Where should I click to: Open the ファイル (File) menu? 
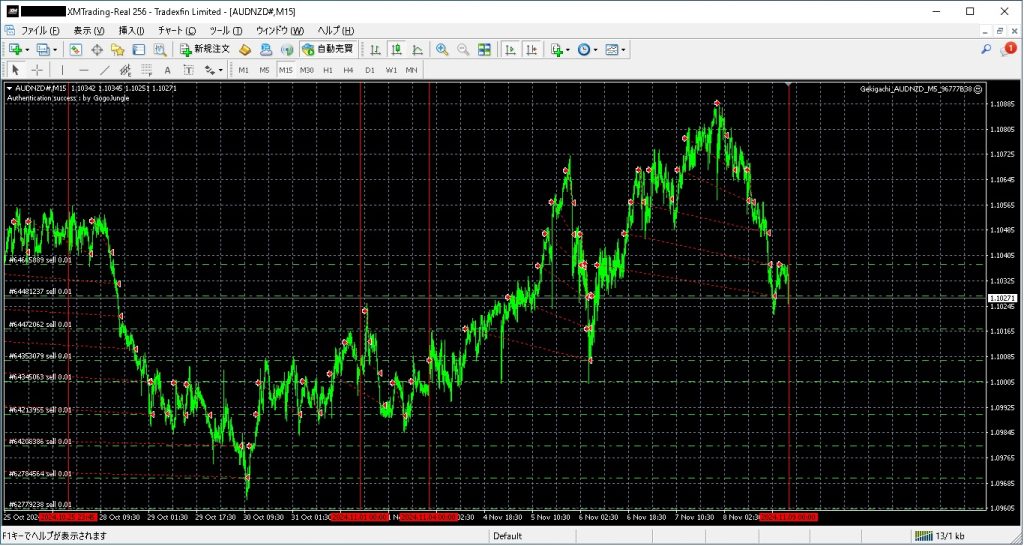coord(40,30)
